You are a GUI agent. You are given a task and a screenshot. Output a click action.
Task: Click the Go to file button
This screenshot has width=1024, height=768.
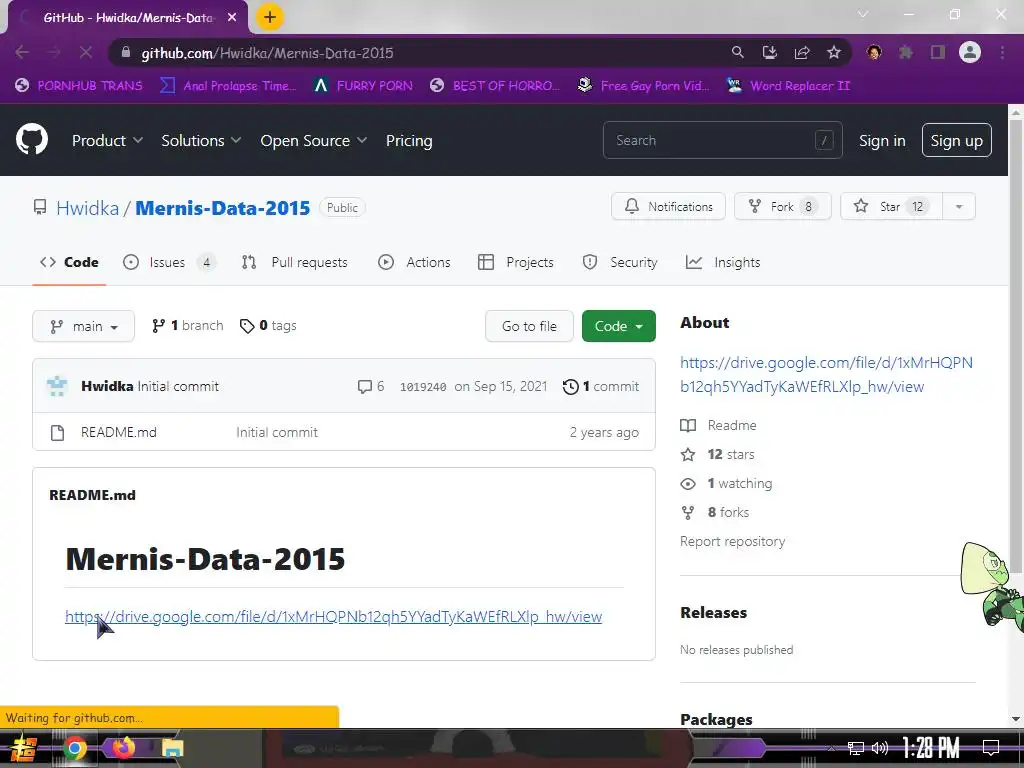pos(529,326)
